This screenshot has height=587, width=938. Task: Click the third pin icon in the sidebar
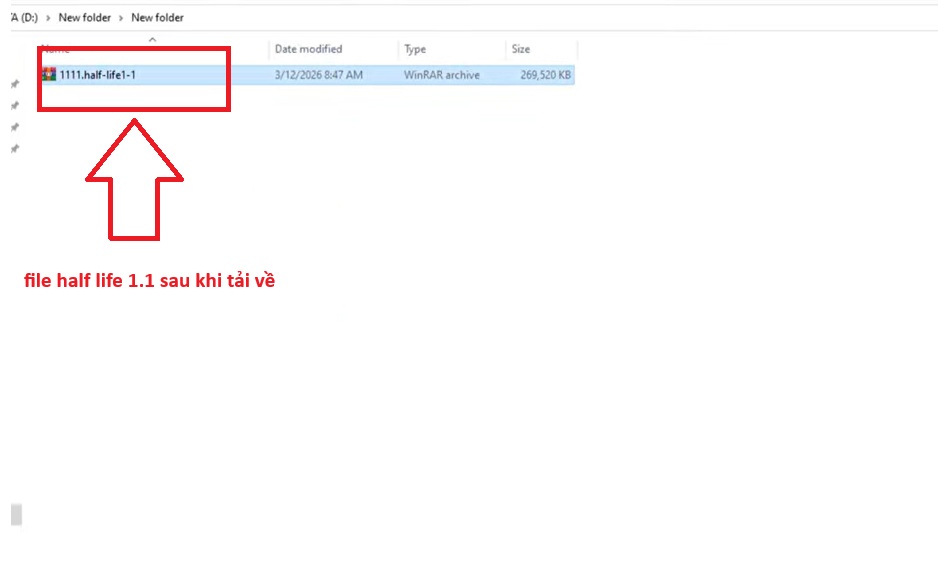coord(15,127)
